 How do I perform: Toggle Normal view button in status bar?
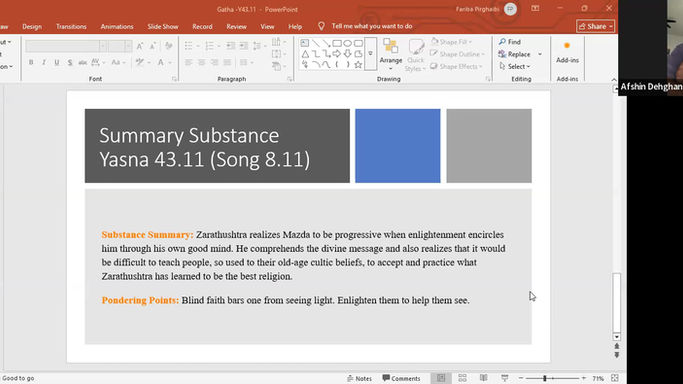[x=441, y=378]
